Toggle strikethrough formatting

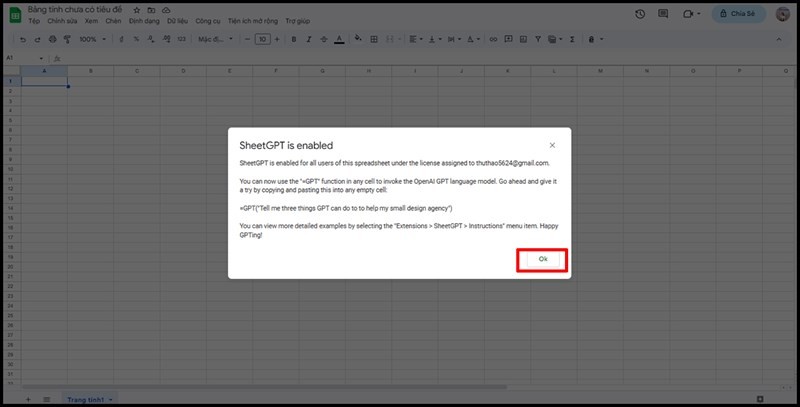coord(324,39)
